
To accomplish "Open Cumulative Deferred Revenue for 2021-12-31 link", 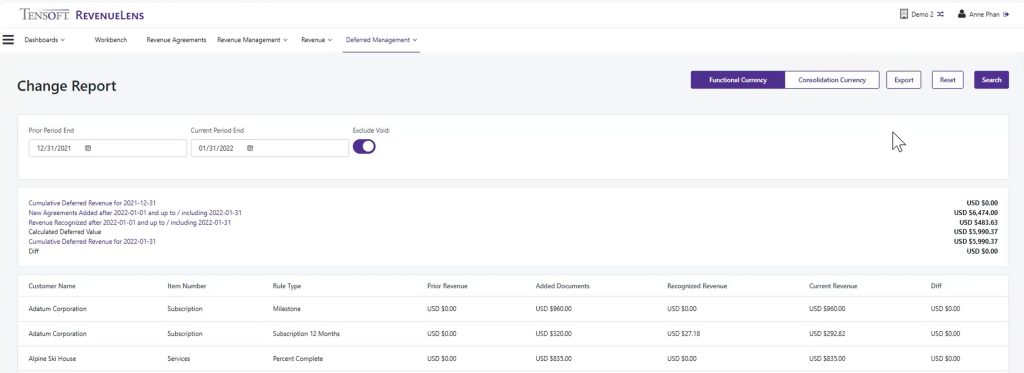I will (x=92, y=203).
